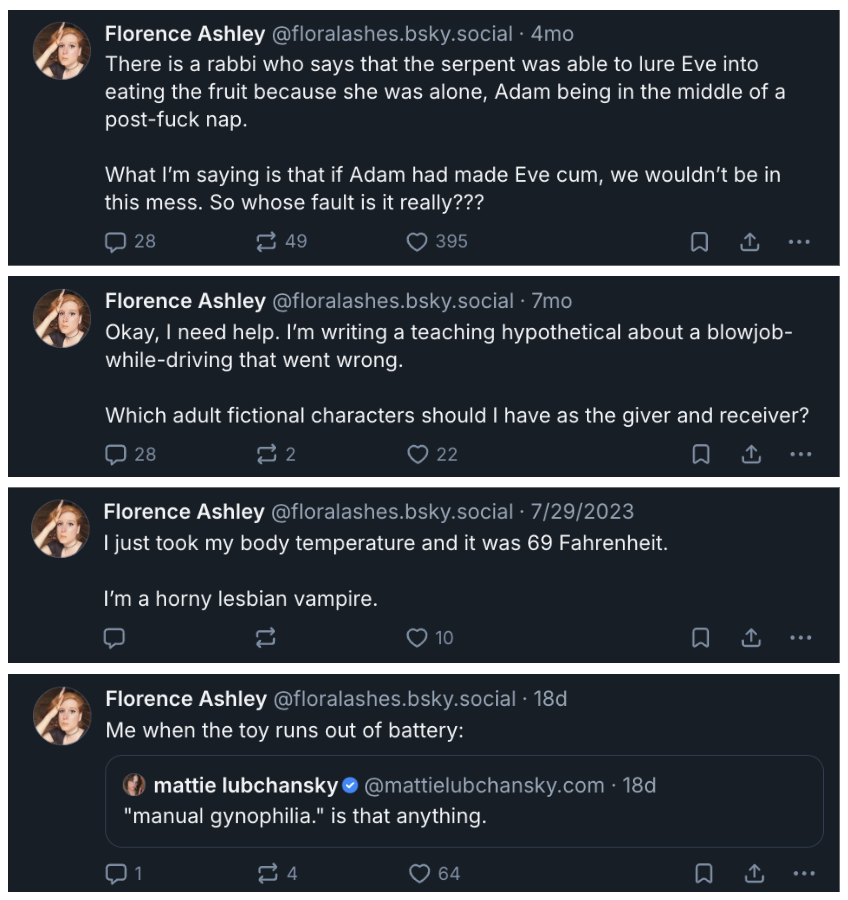This screenshot has height=900, width=848.
Task: Open replies on the post with 395 likes
Action: click(130, 242)
